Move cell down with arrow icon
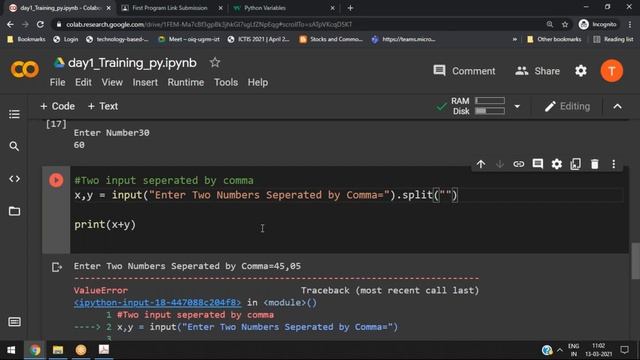The image size is (640, 360). click(x=500, y=164)
